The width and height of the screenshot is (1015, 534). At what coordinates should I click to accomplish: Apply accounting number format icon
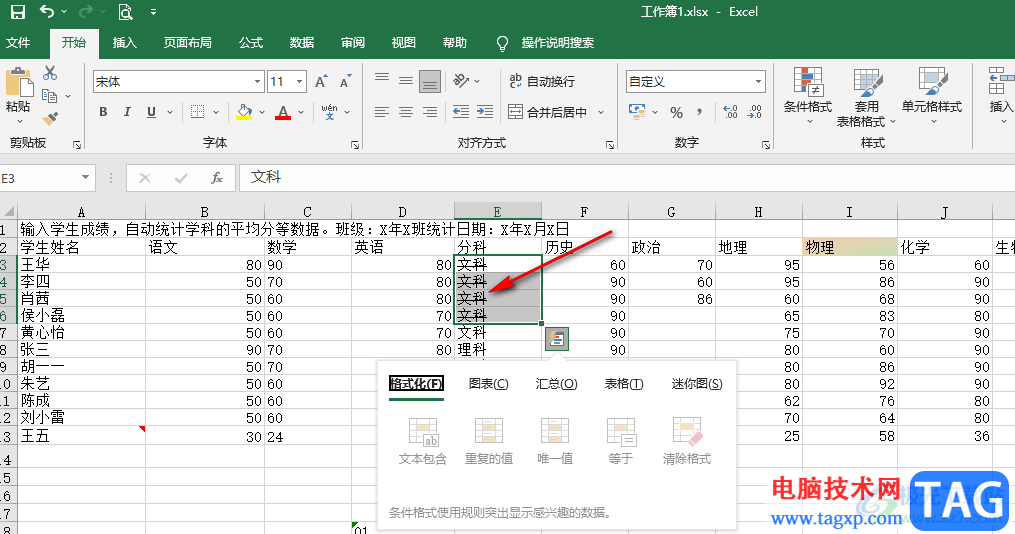637,112
